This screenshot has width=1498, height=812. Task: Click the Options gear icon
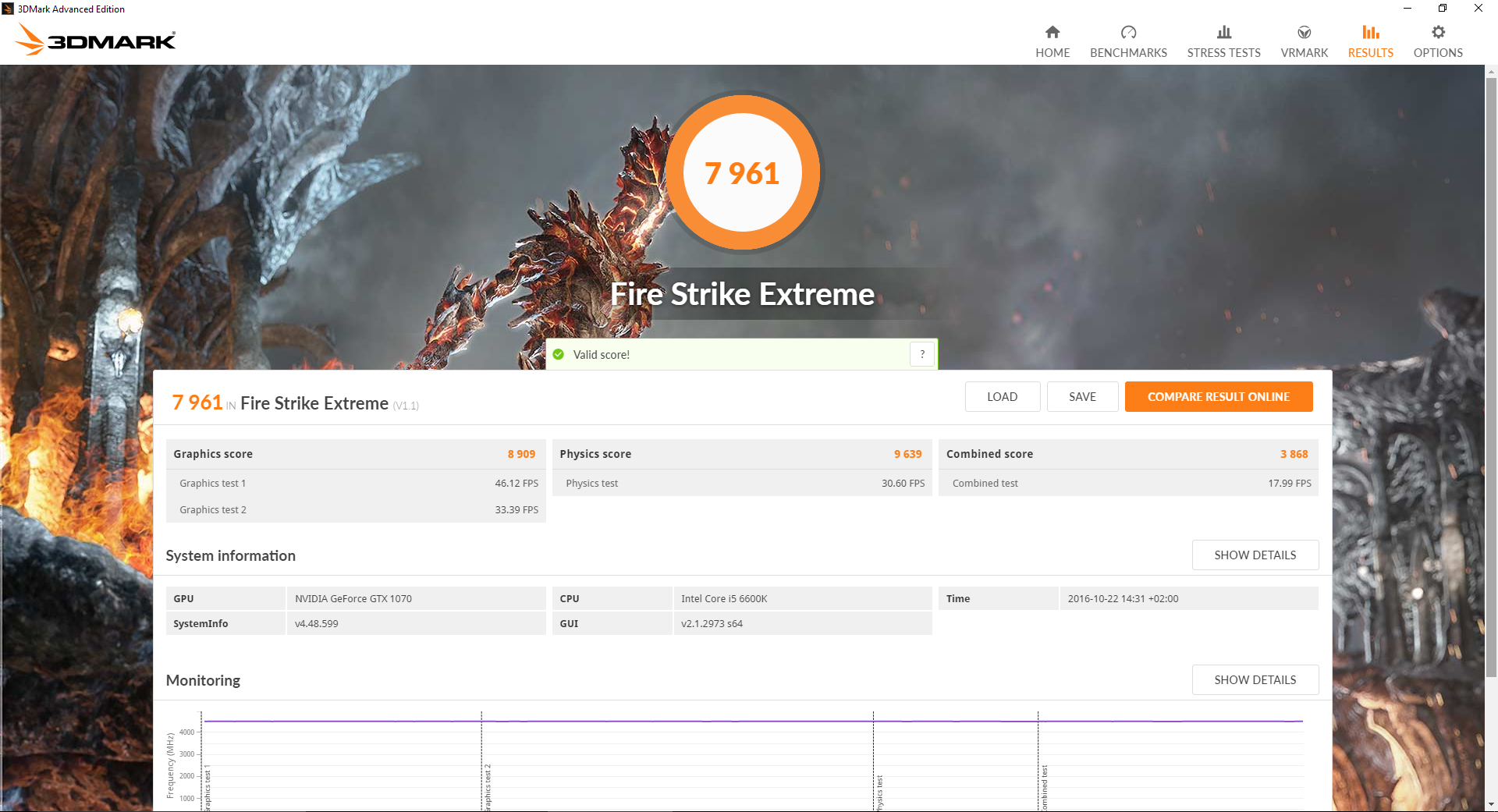1438,32
